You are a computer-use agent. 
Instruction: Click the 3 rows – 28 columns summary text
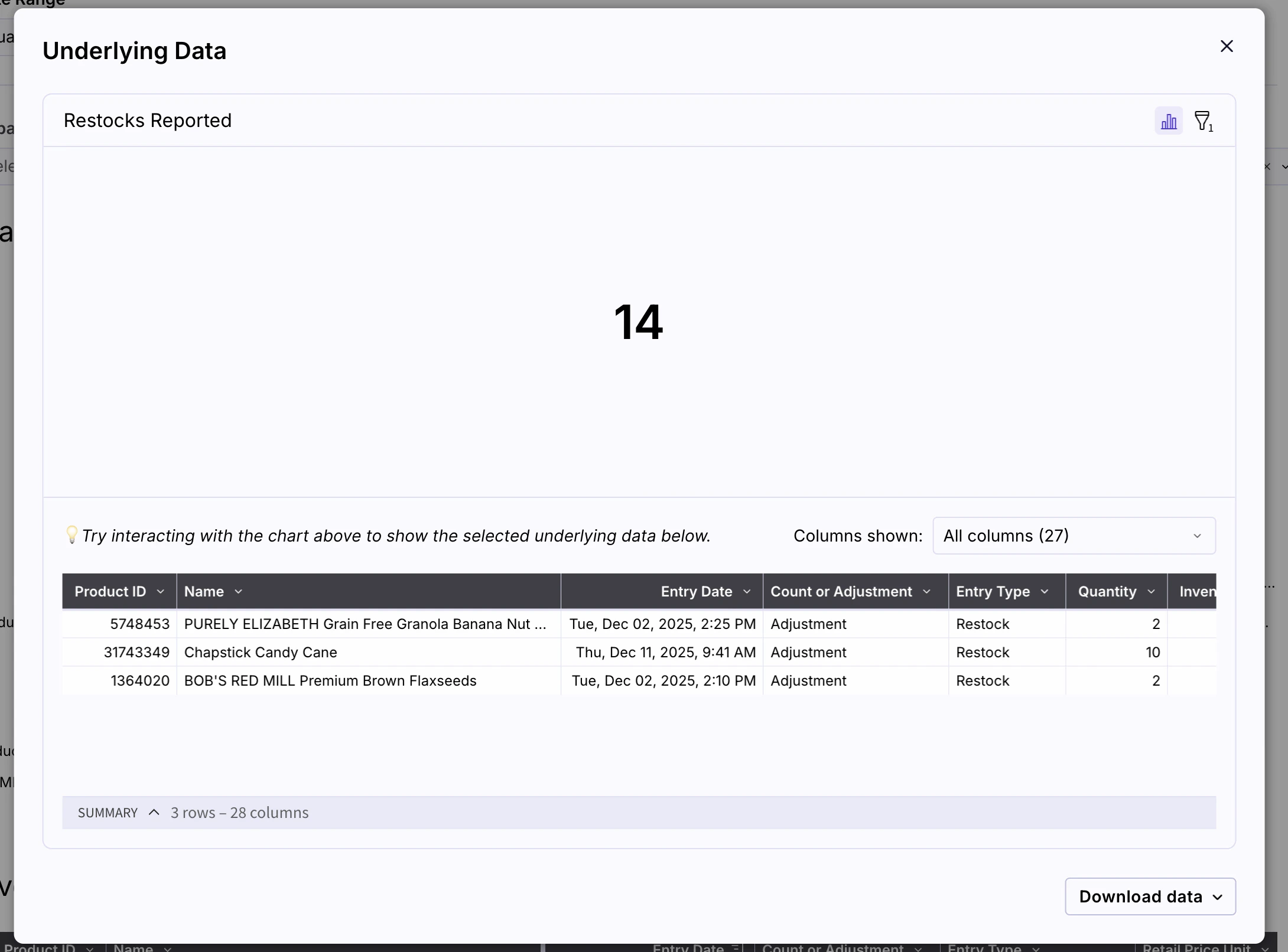coord(239,812)
